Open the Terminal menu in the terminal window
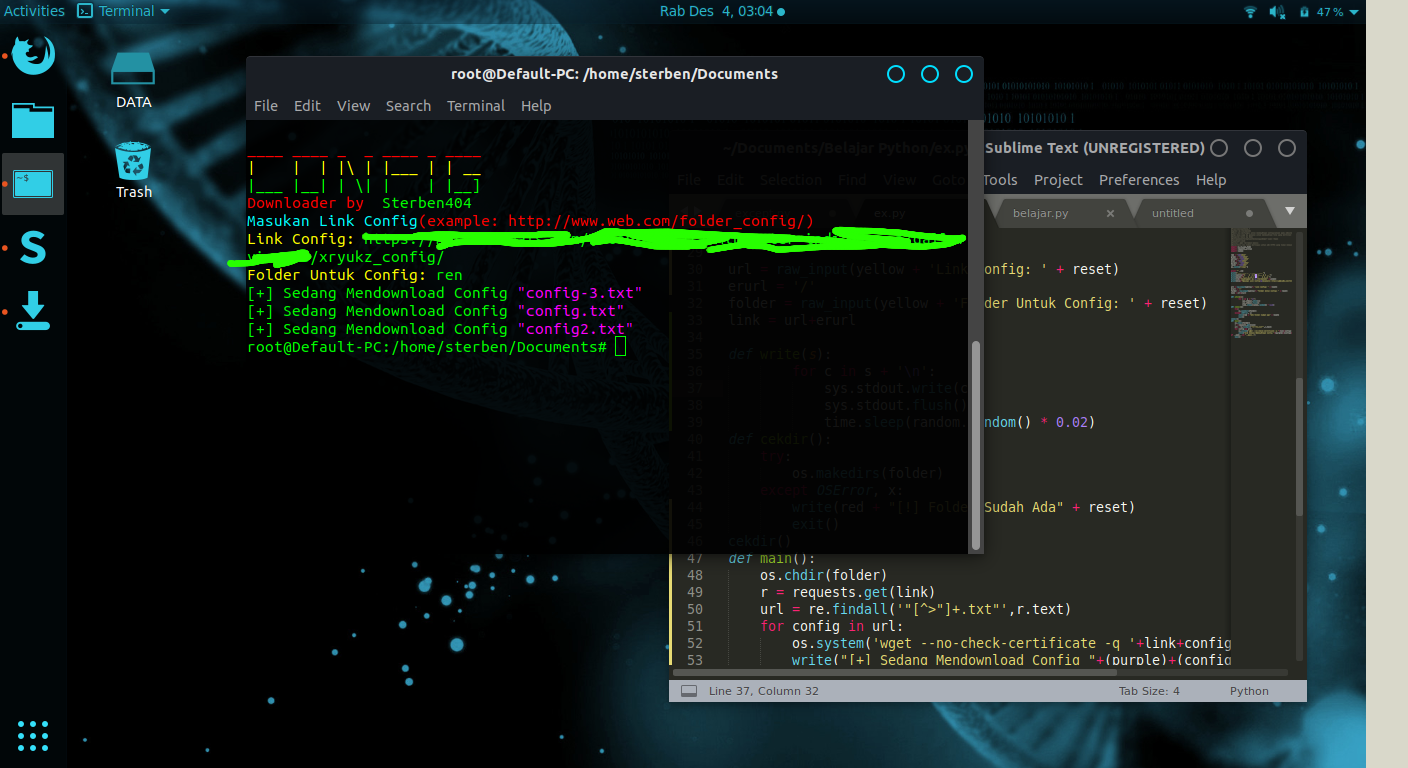The width and height of the screenshot is (1408, 768). click(476, 106)
